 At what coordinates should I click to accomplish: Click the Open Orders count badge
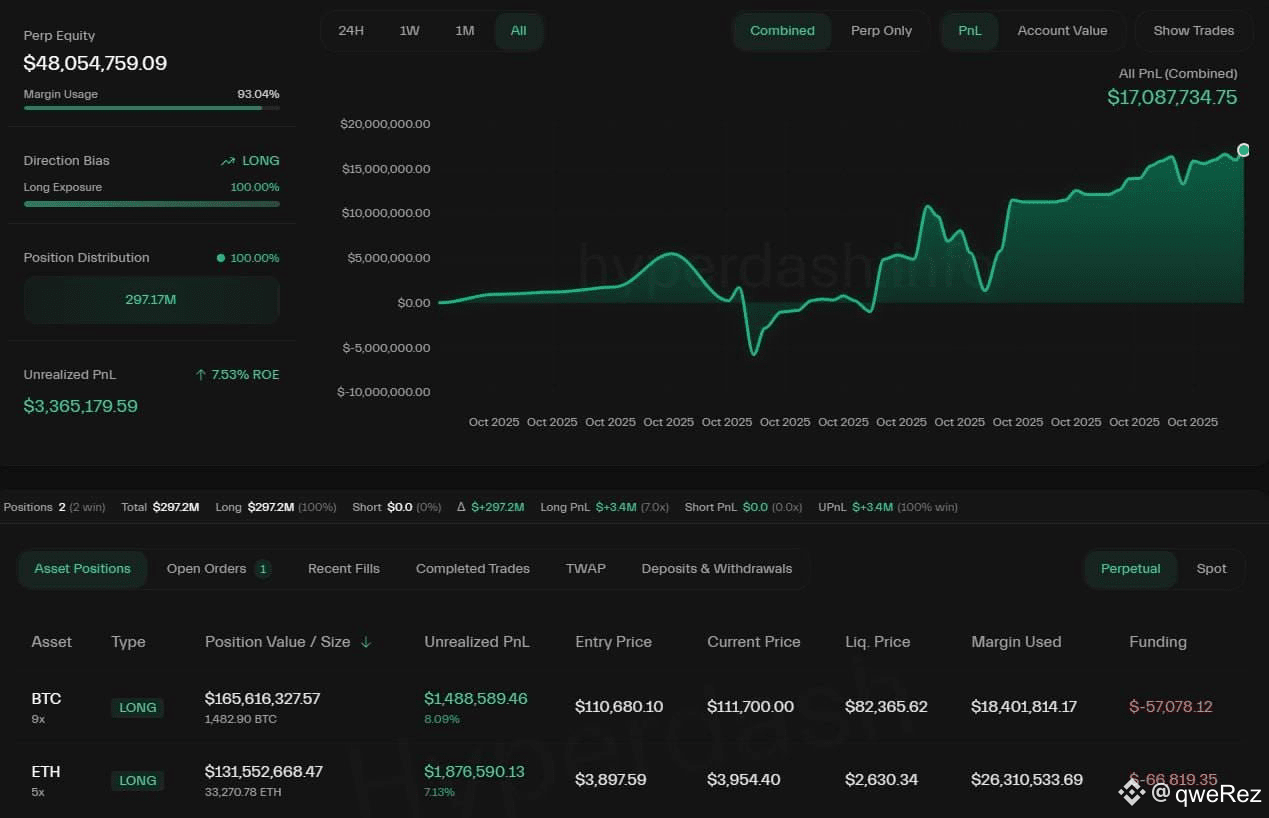coord(263,569)
